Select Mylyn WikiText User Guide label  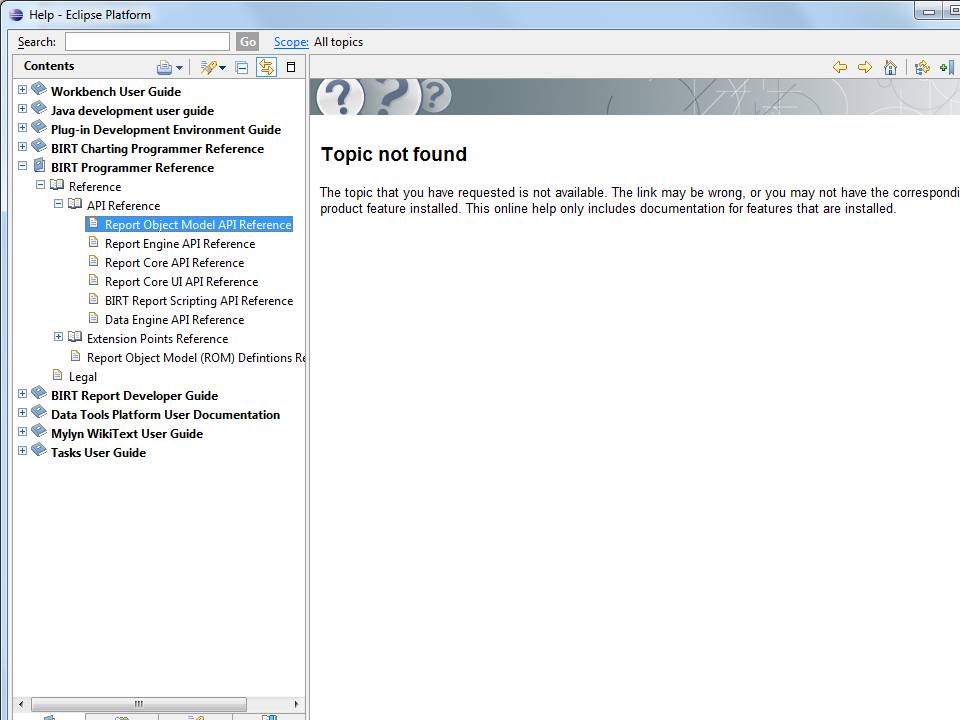click(127, 433)
